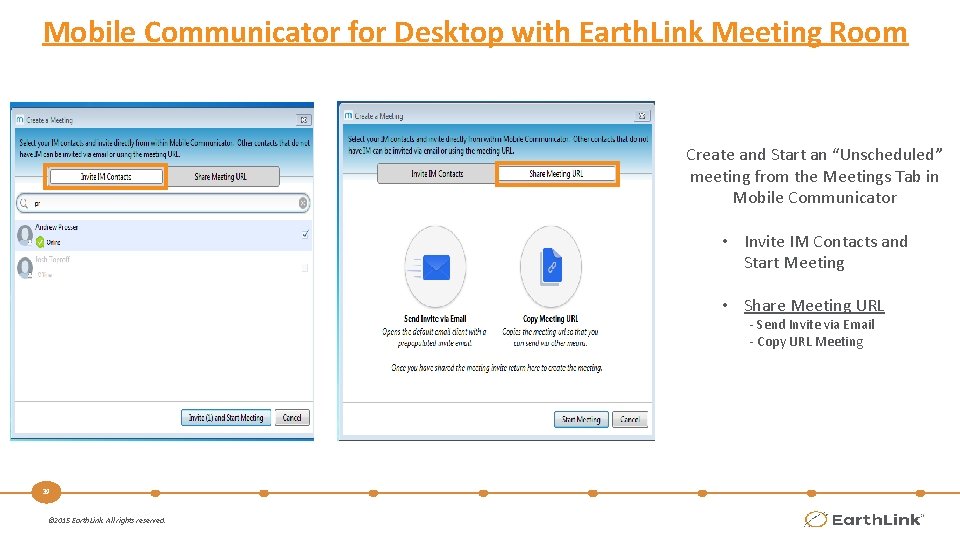Click Send Invite via Email icon

(436, 267)
